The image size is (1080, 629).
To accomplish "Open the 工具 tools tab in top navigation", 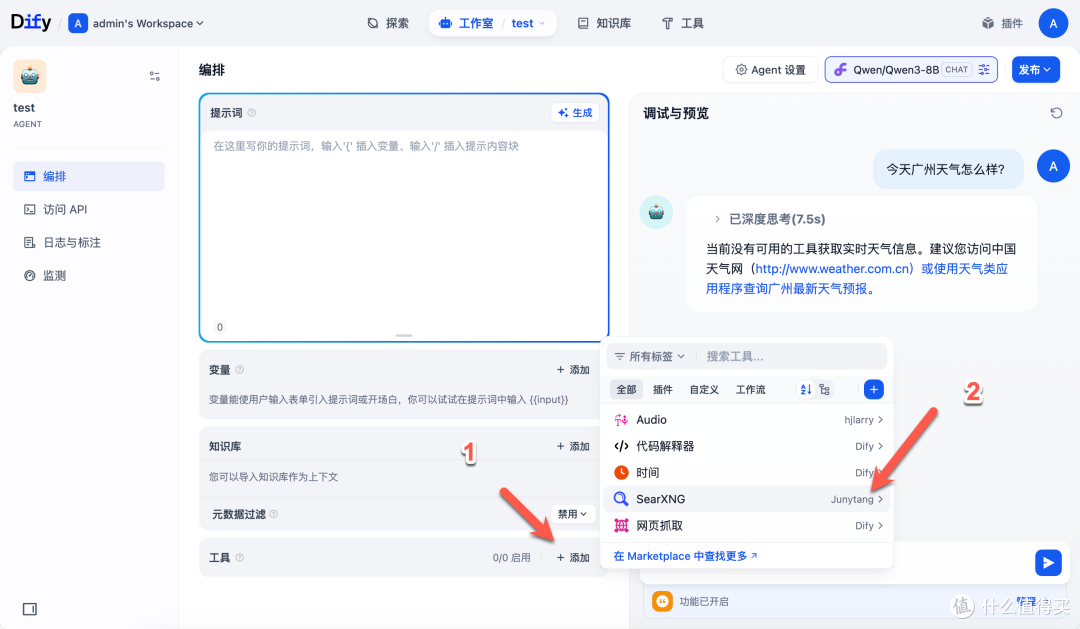I will 683,23.
